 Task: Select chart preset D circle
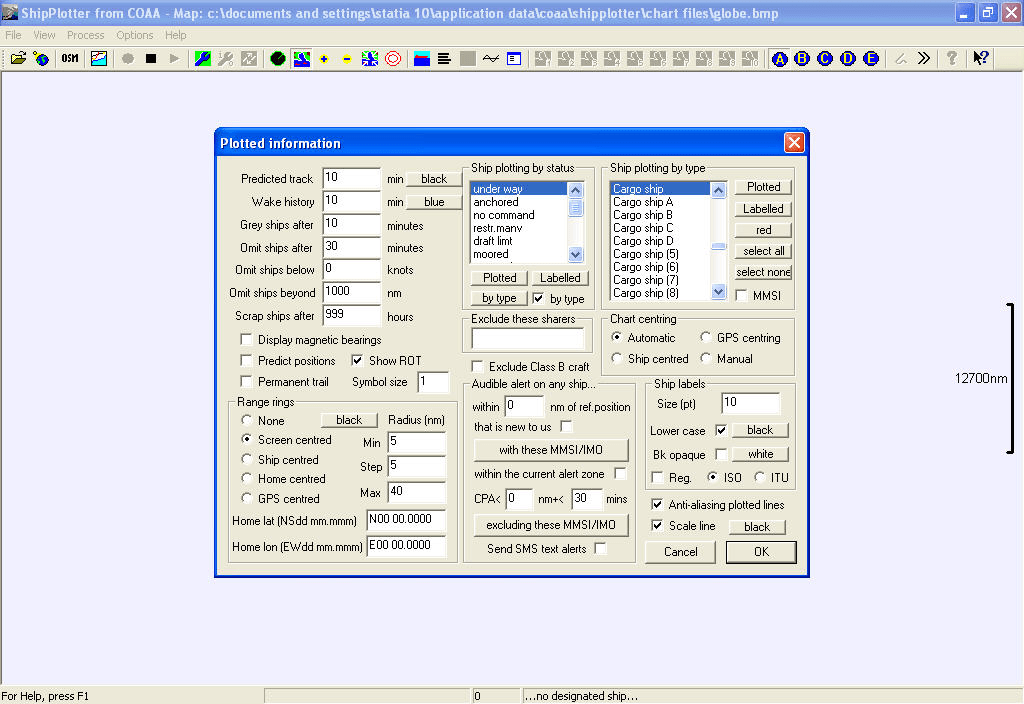click(x=848, y=59)
